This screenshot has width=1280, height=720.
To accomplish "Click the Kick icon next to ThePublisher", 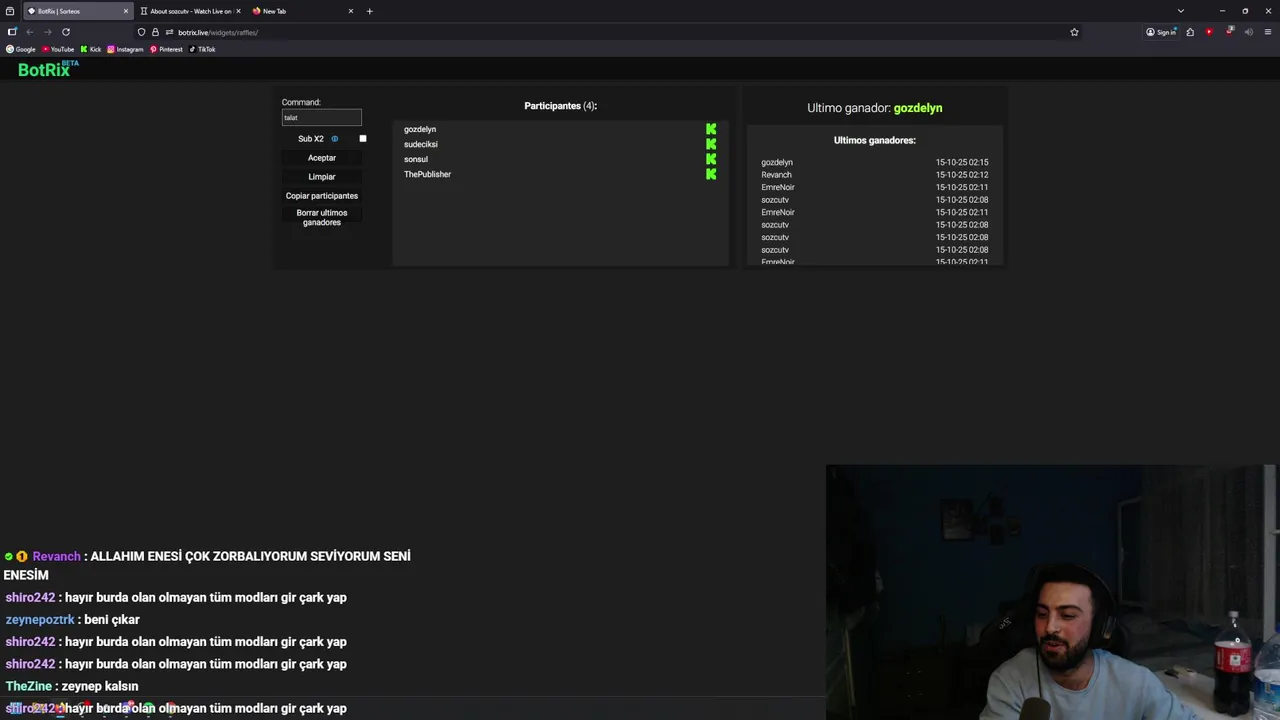I will tap(711, 174).
